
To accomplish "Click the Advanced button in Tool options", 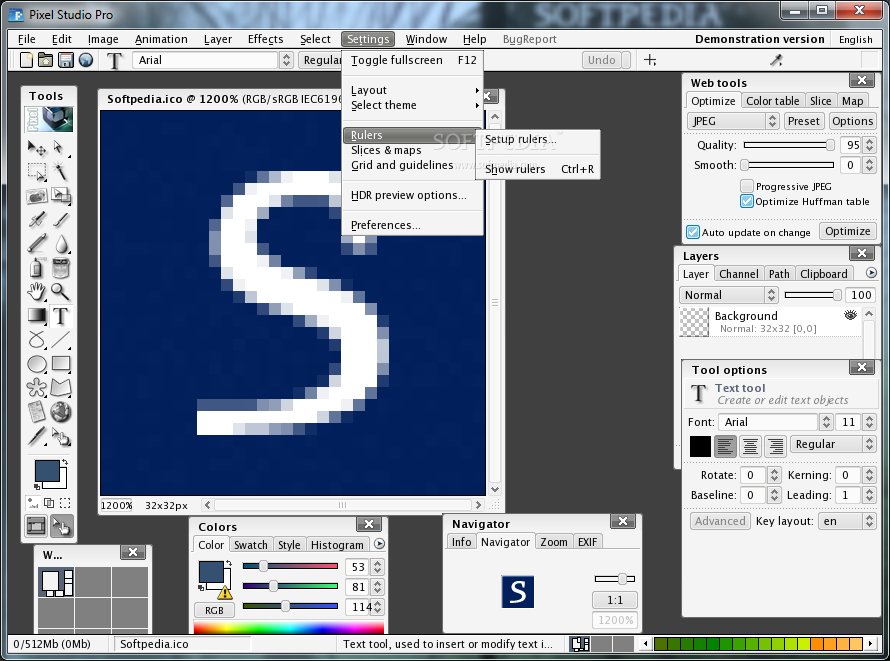I will coord(720,521).
